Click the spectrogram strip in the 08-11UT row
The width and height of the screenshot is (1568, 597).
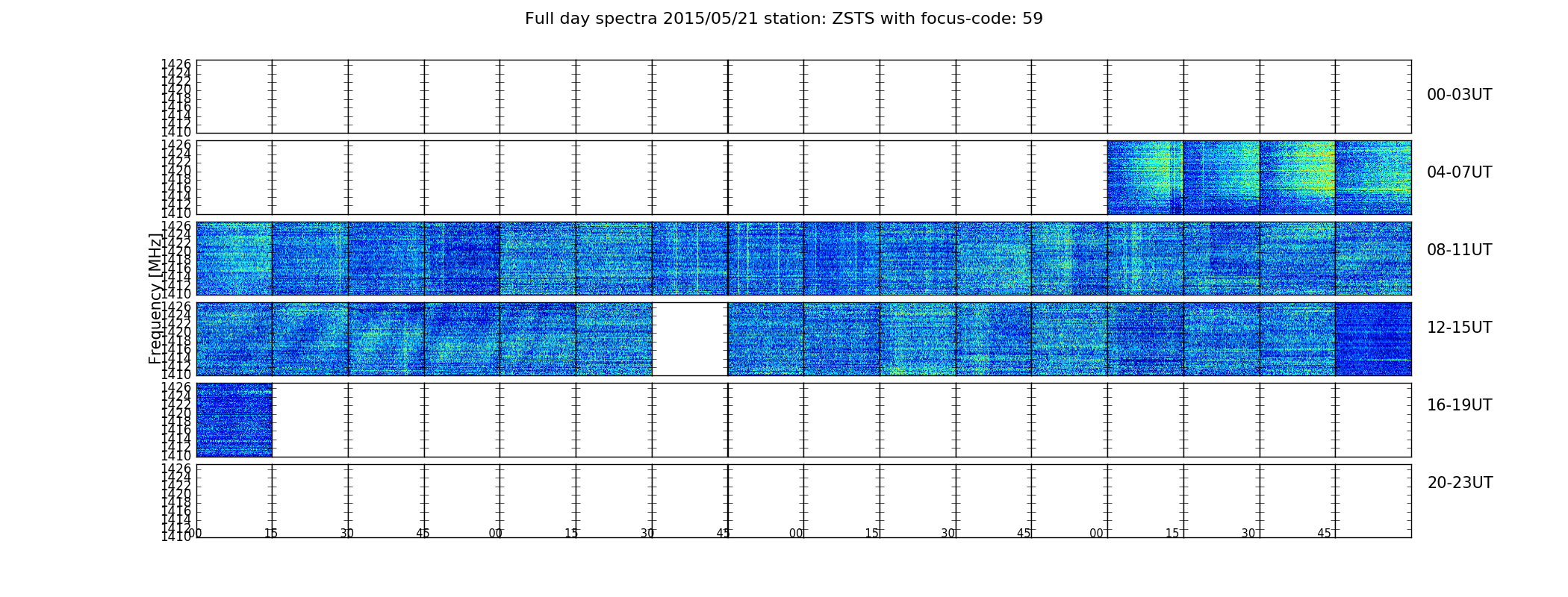(803, 258)
